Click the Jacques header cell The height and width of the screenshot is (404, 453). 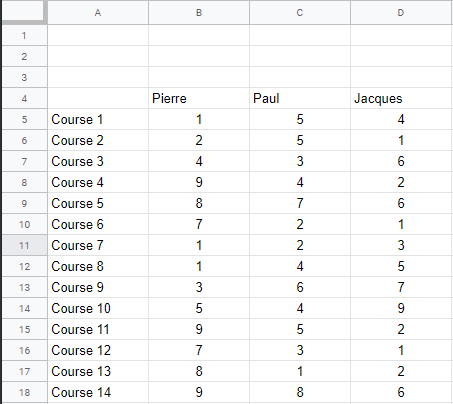coord(401,98)
